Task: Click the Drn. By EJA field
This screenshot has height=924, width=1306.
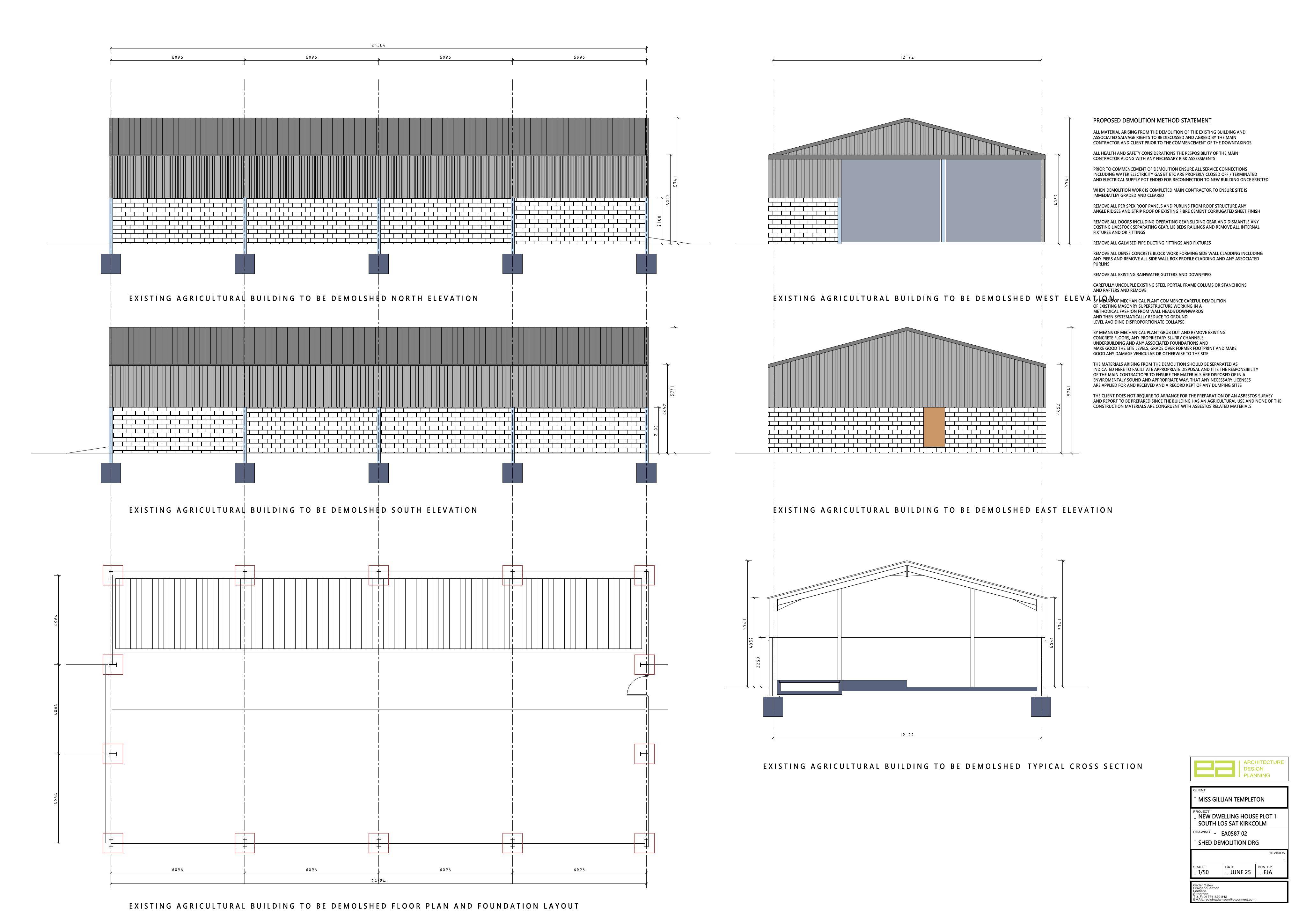Action: pos(1271,871)
